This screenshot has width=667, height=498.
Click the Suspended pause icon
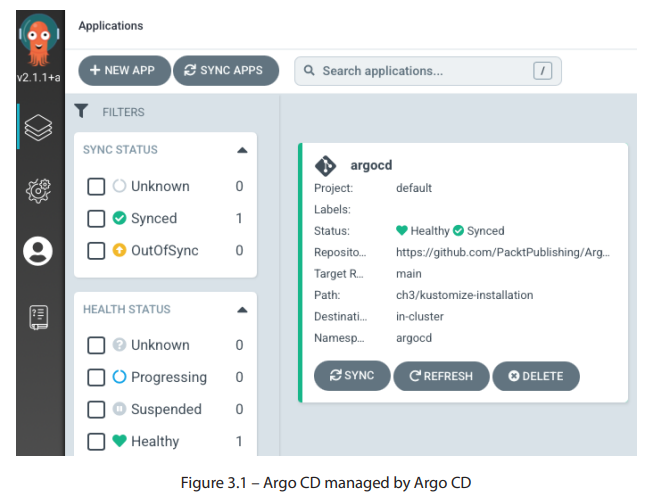click(x=120, y=409)
